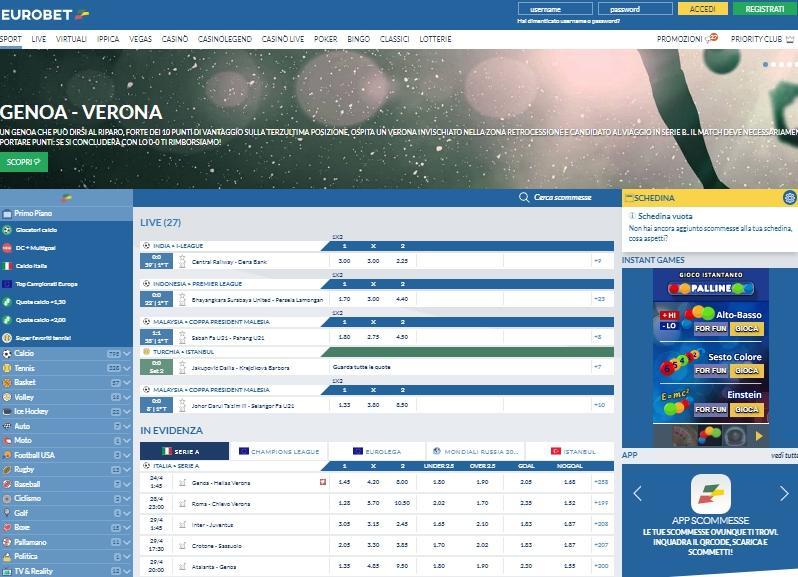Screen dimensions: 798x577
Task: Select the first banner carousel dot
Action: tap(765, 65)
